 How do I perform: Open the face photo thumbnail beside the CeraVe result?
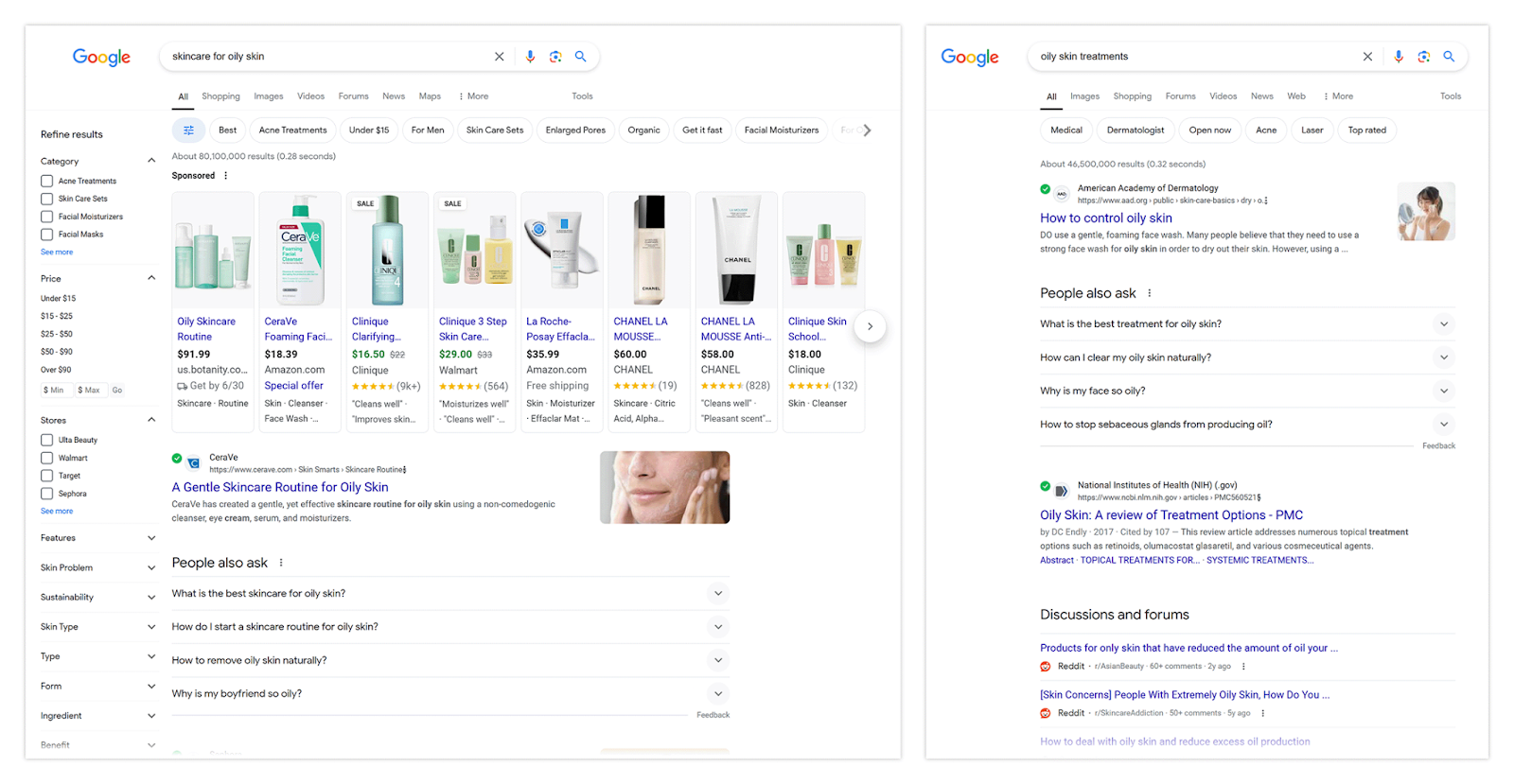click(x=664, y=487)
